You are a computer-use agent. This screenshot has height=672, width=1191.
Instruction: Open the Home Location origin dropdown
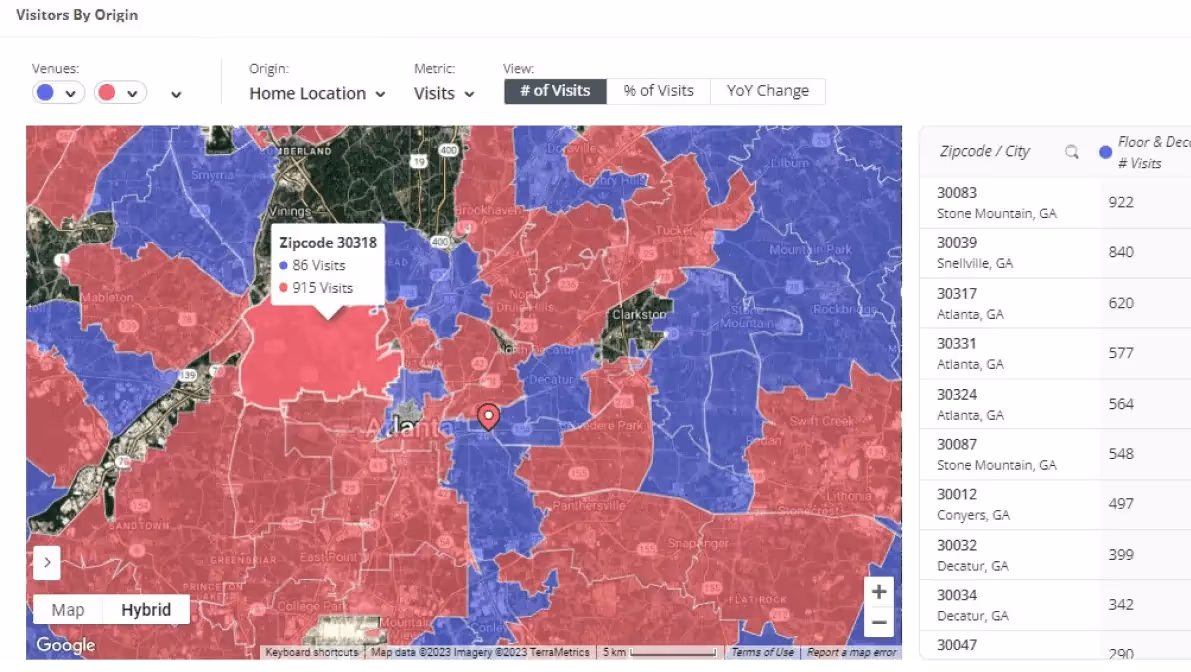click(x=317, y=93)
